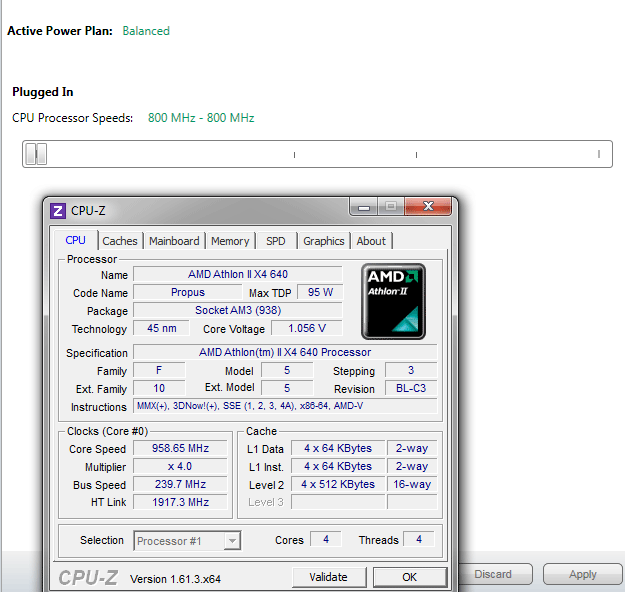Click the Specification processor string field
Viewport: 625px width, 592px height.
pos(285,352)
